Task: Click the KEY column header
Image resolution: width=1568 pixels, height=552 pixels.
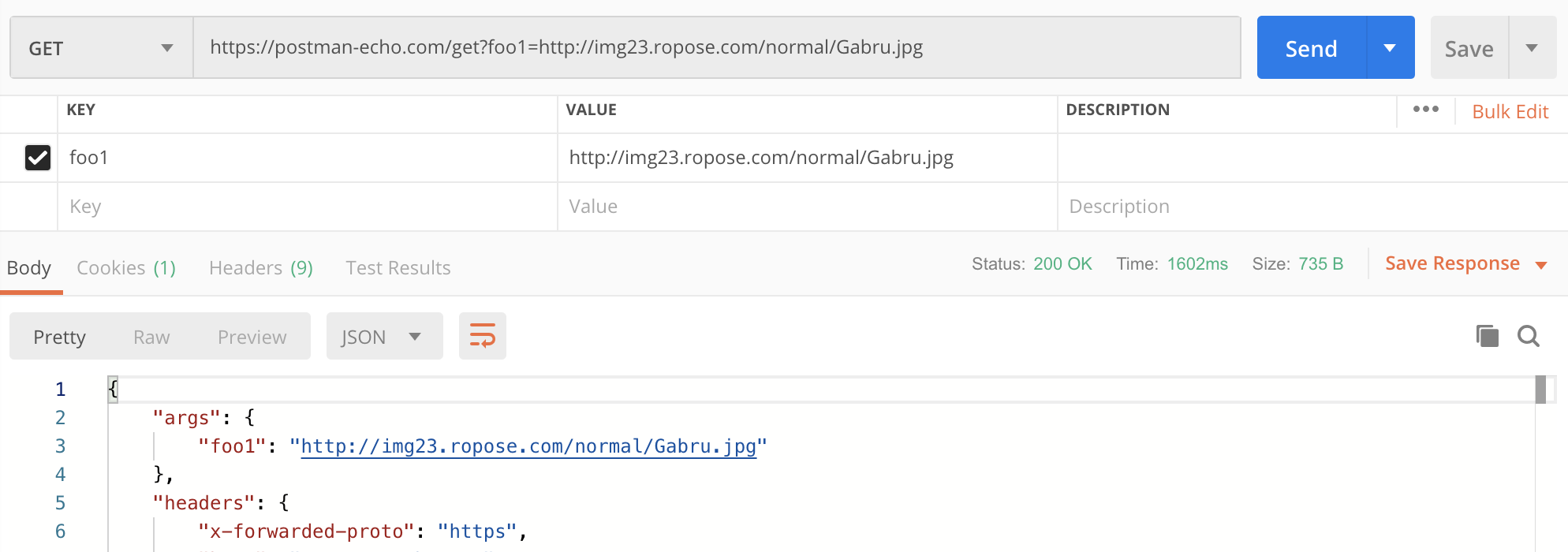Action: pyautogui.click(x=81, y=110)
